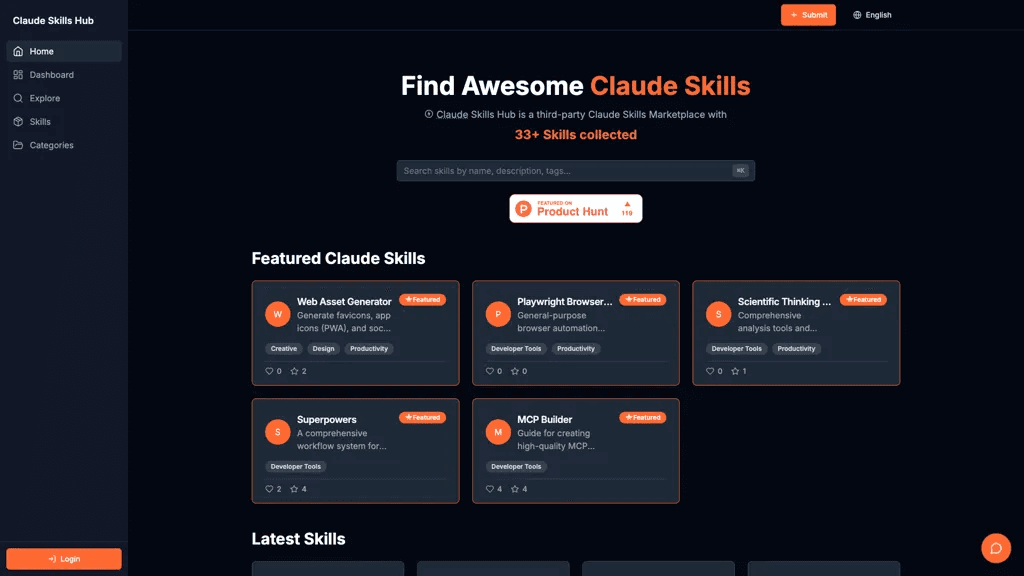Open the Home sidebar item
This screenshot has width=1024, height=576.
click(x=64, y=51)
